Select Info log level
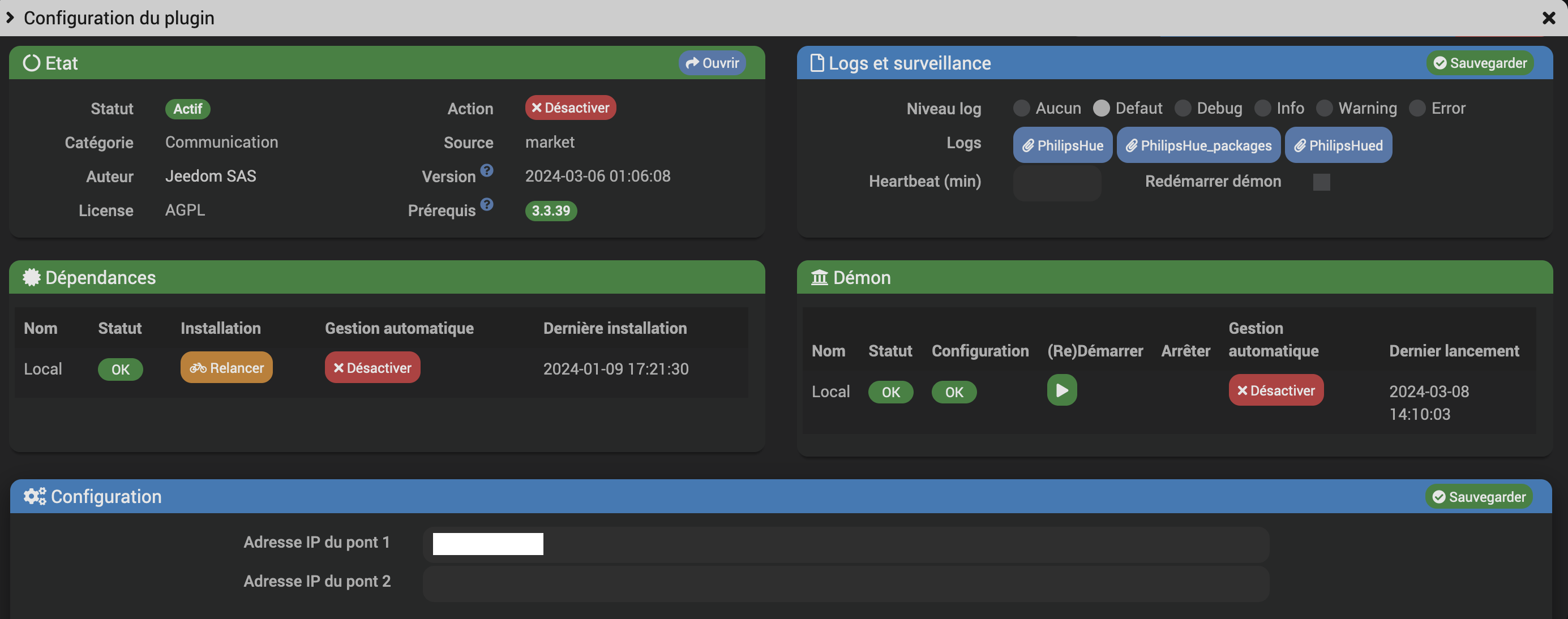The height and width of the screenshot is (619, 1568). [1262, 108]
